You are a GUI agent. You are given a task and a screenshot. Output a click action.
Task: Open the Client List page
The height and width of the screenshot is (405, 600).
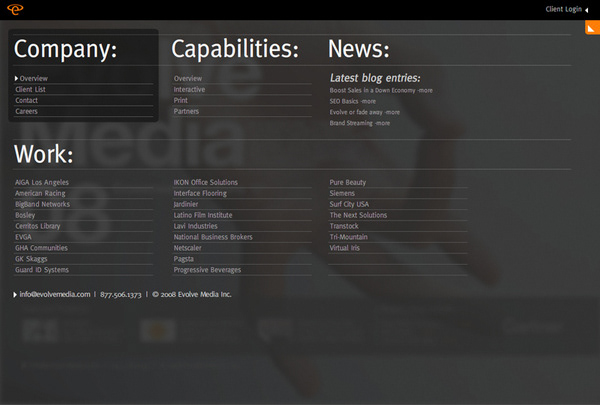[x=30, y=89]
